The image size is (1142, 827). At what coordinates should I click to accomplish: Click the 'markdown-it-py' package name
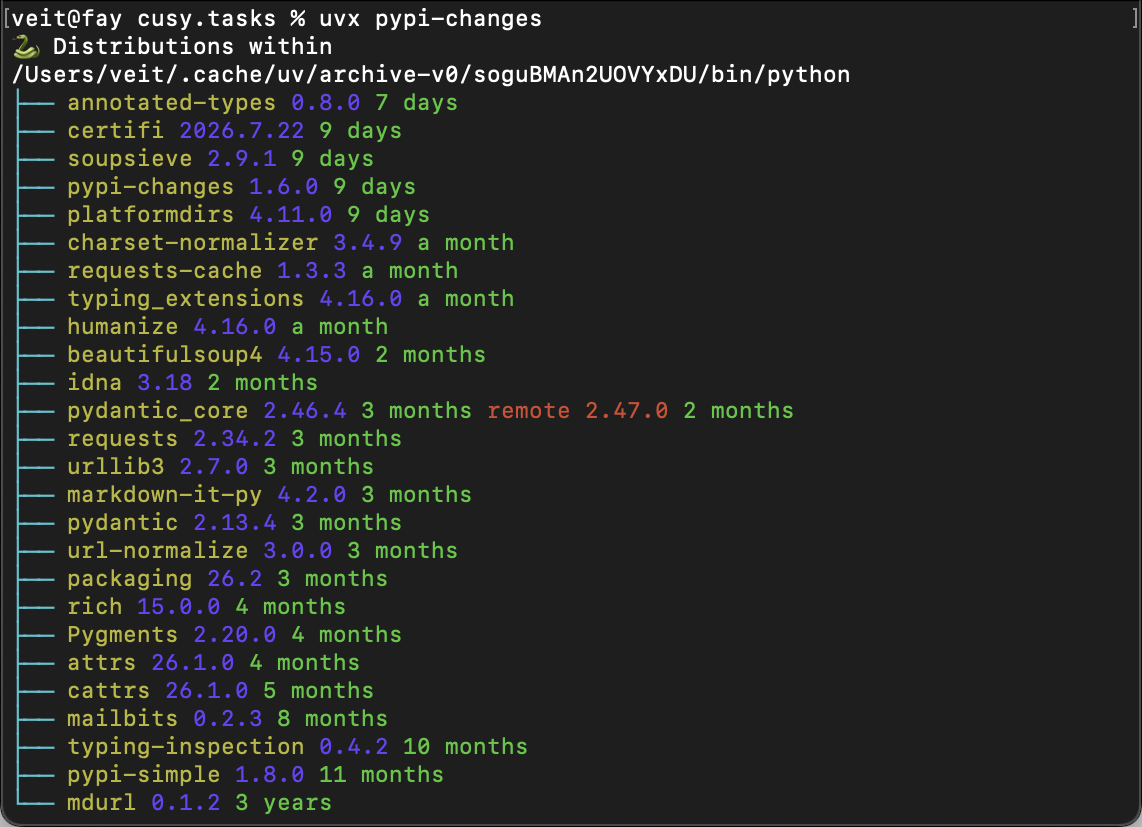(165, 495)
